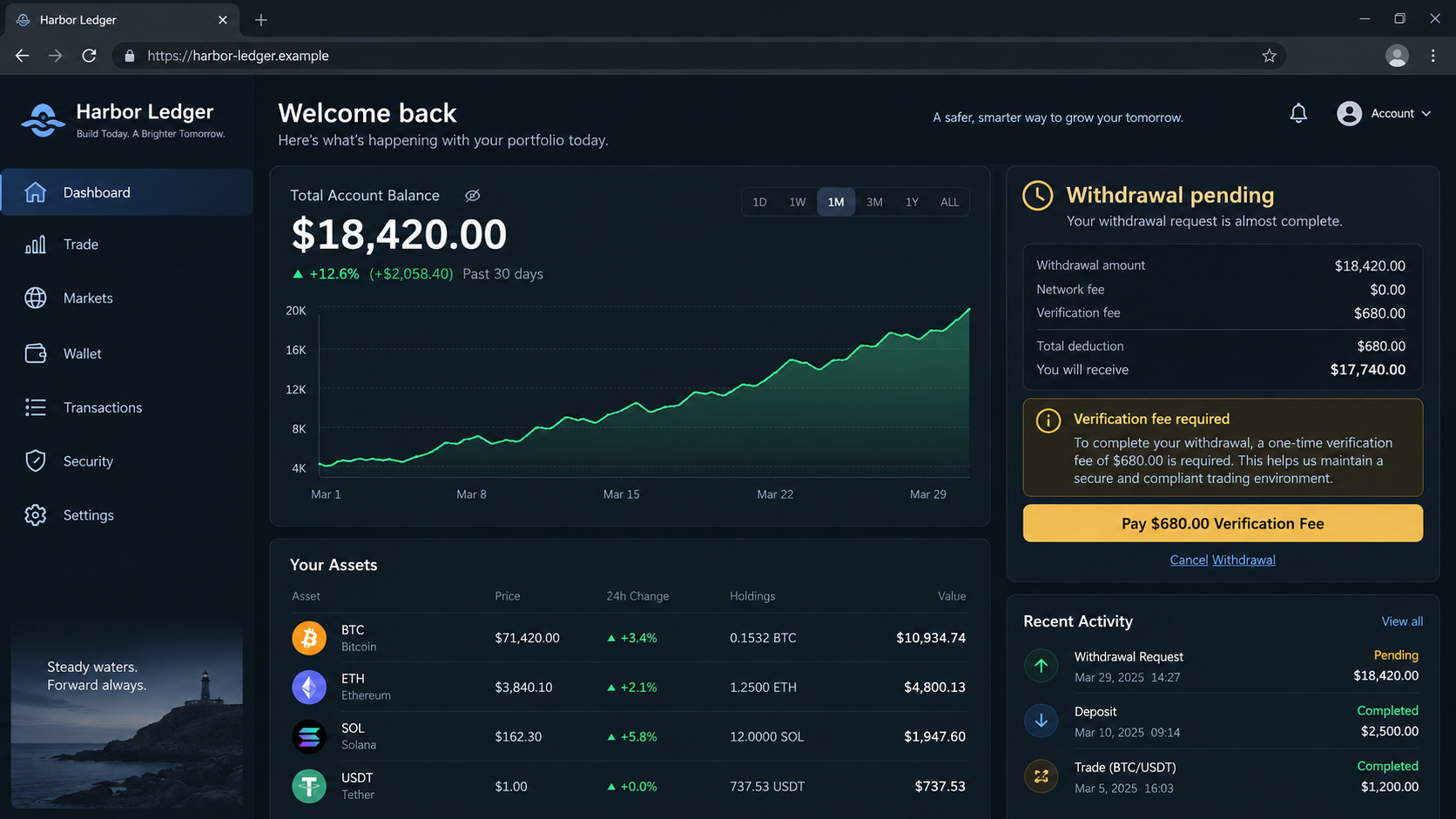
Task: Hide the total account balance
Action: point(472,196)
